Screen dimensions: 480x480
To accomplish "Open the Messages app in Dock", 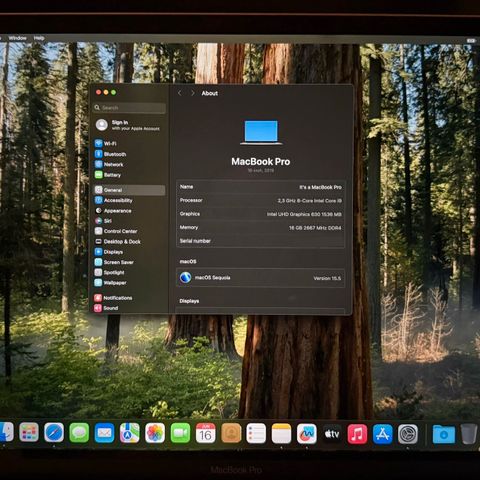I will click(x=79, y=433).
